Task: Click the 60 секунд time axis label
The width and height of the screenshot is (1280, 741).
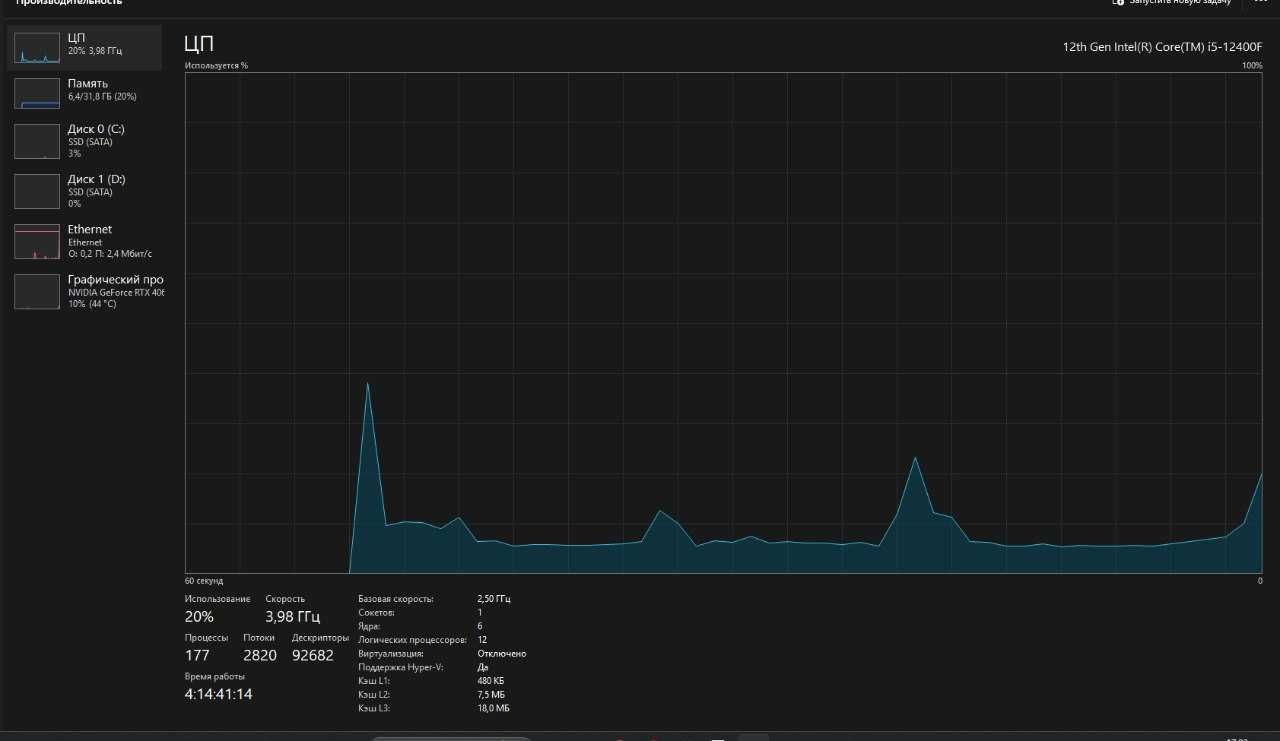Action: coord(204,581)
